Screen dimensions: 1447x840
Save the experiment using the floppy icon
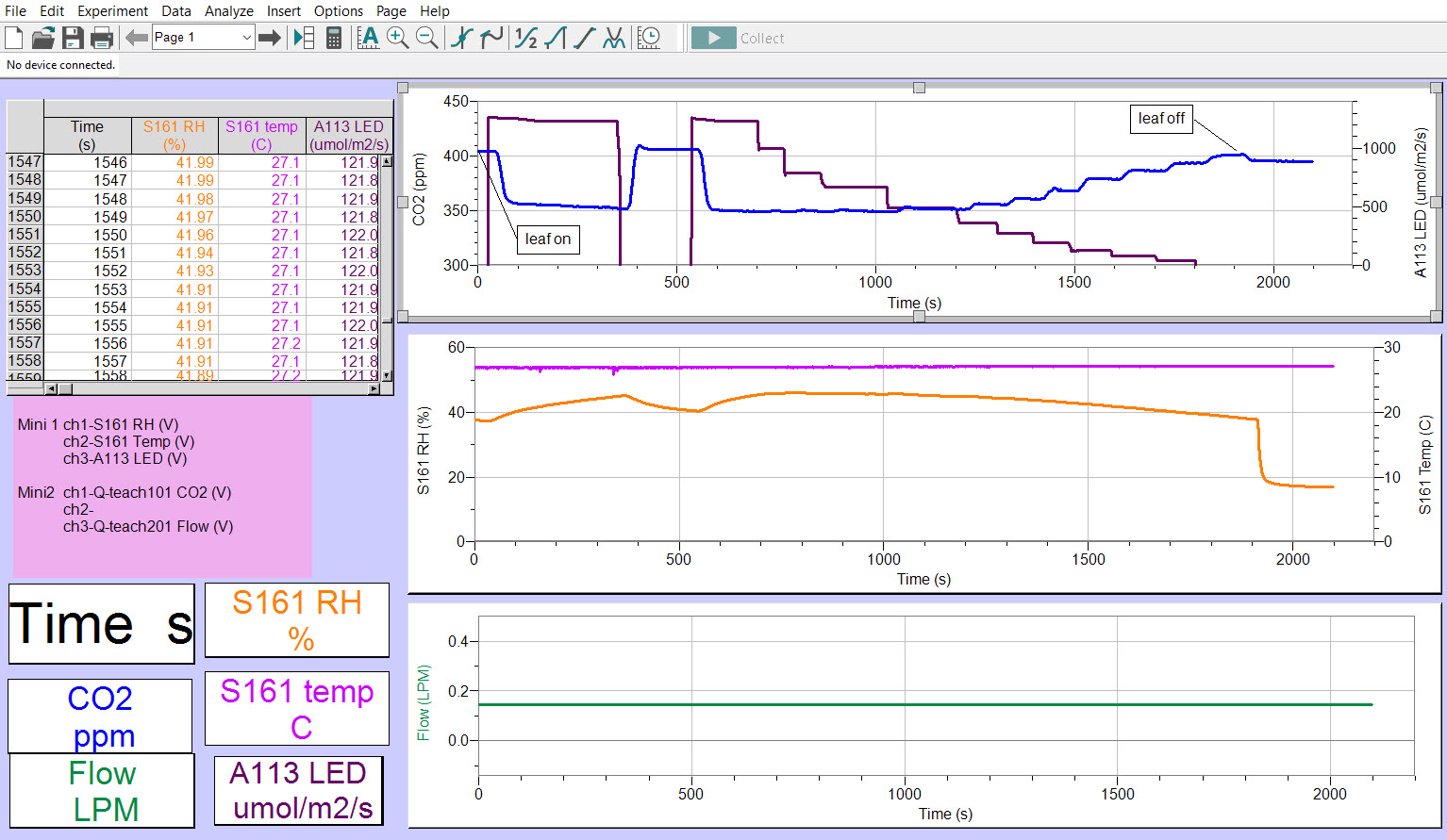(73, 38)
